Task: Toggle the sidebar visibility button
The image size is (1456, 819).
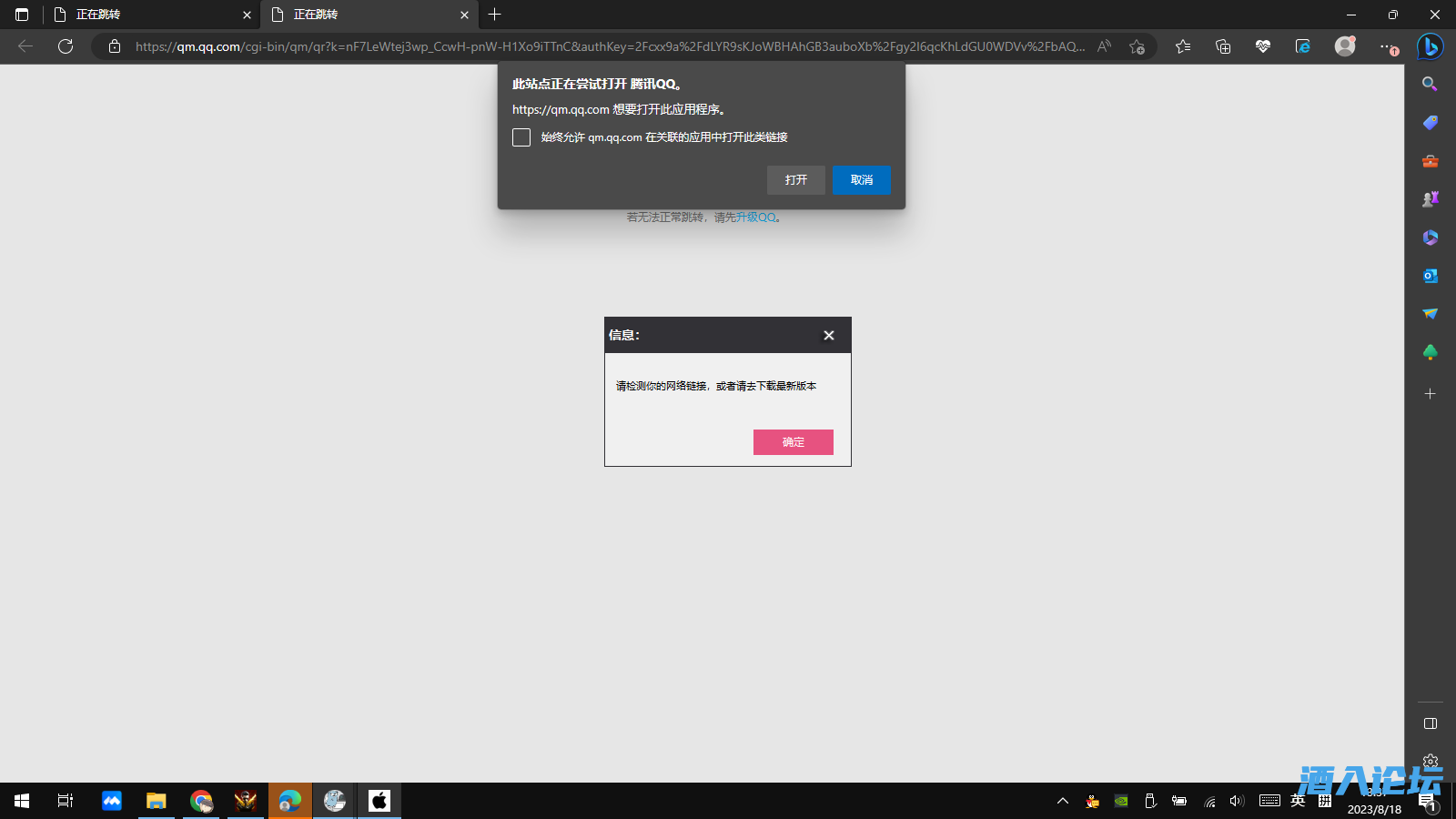Action: [x=1431, y=723]
